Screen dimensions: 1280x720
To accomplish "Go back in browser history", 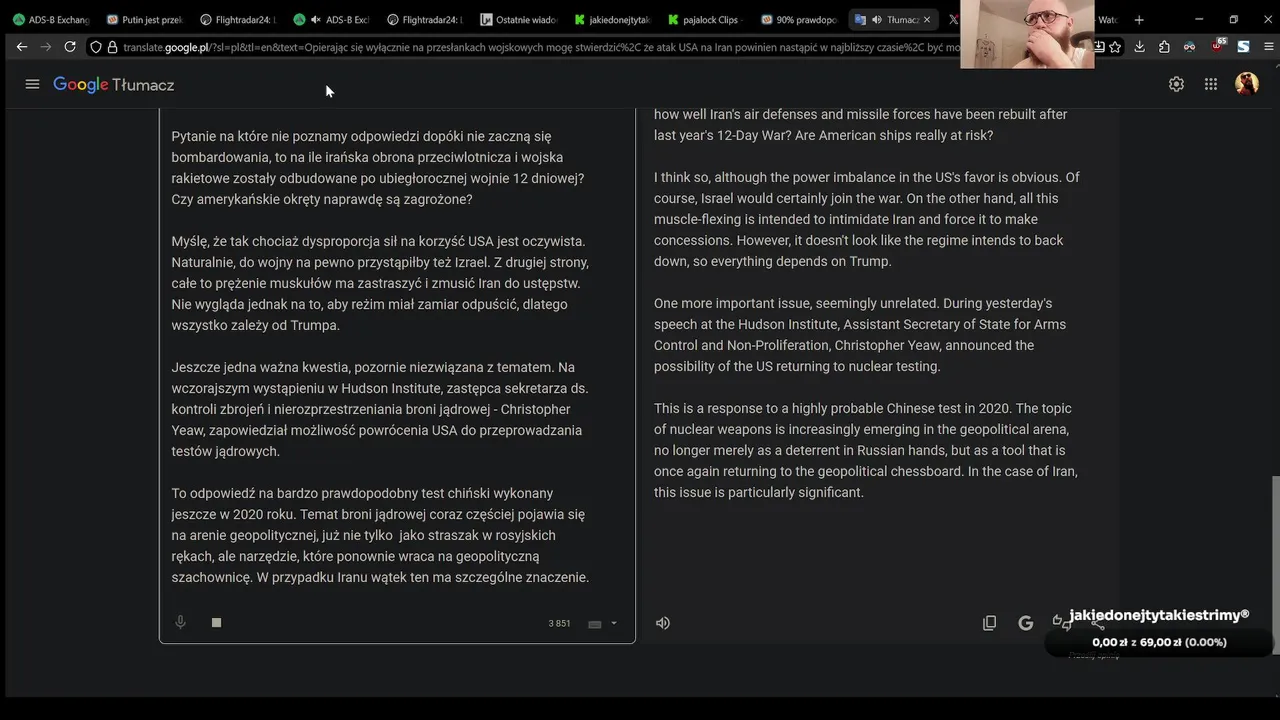I will point(21,46).
